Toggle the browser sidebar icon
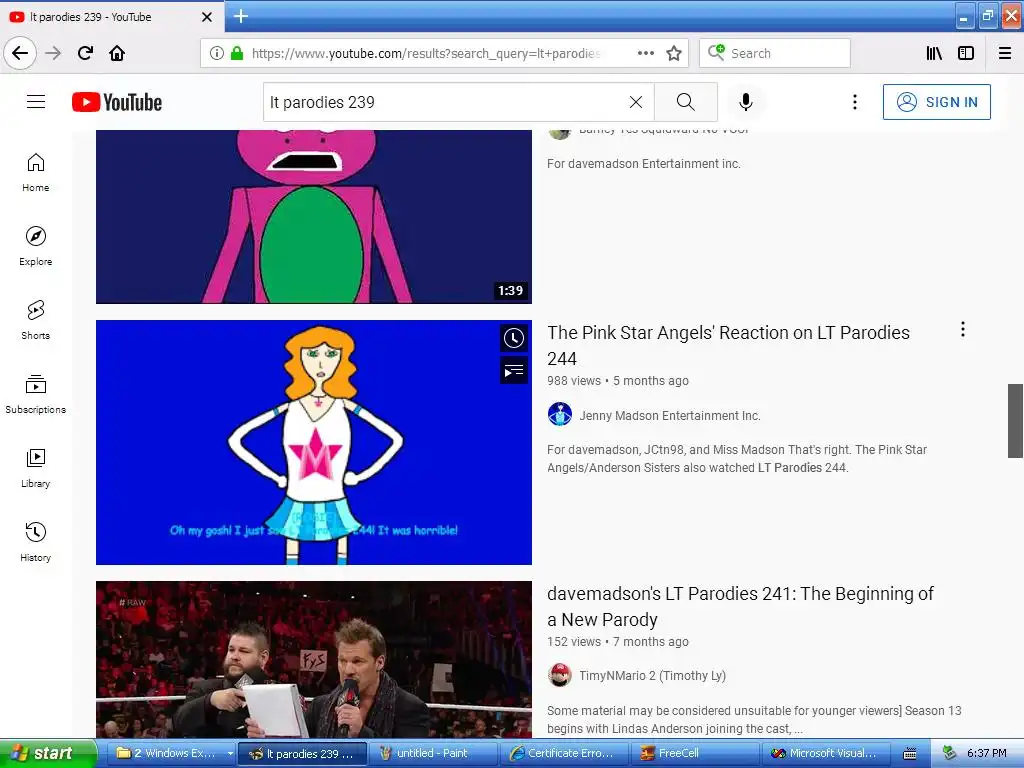 (x=966, y=53)
